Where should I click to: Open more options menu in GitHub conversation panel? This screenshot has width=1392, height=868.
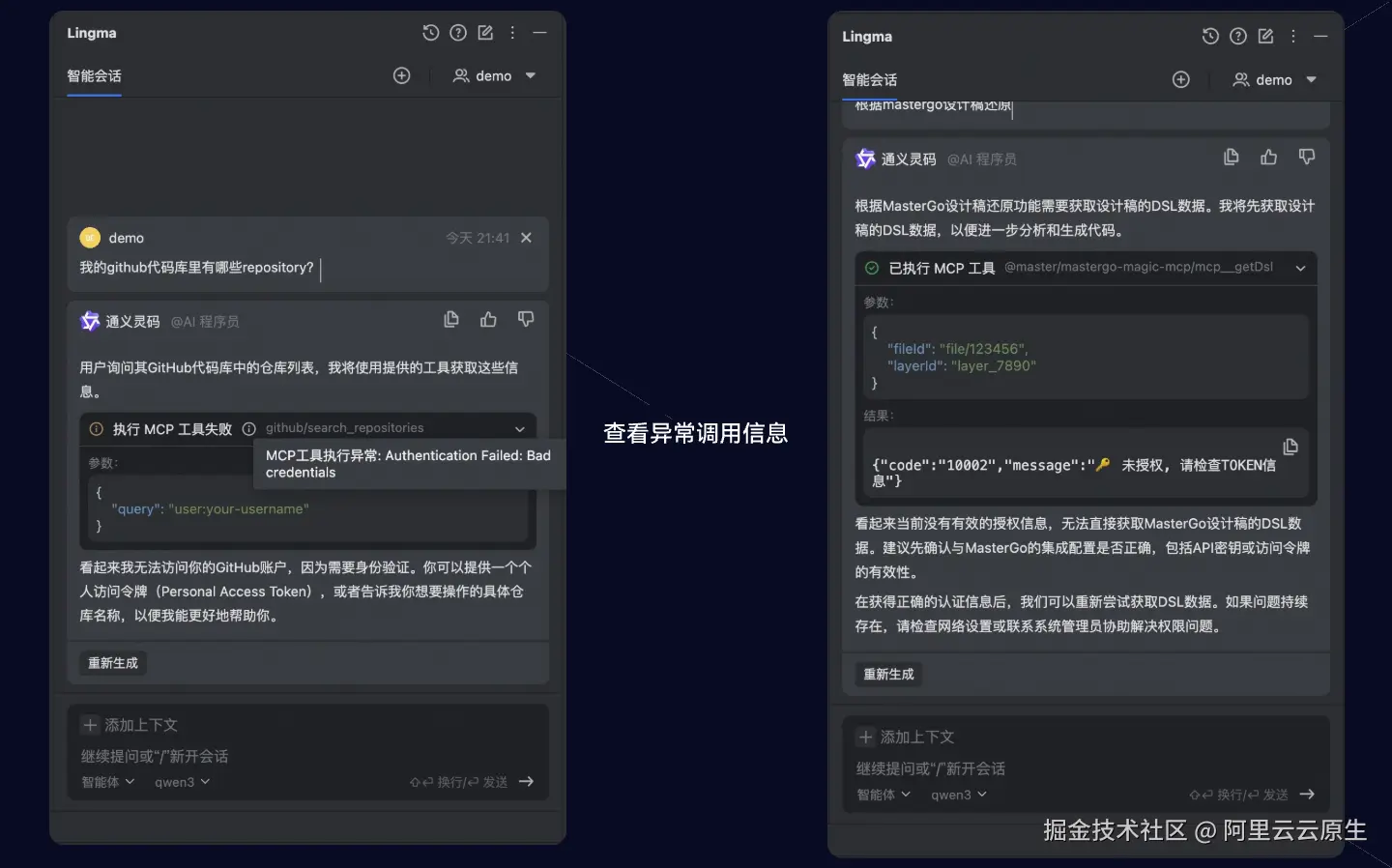(x=512, y=33)
